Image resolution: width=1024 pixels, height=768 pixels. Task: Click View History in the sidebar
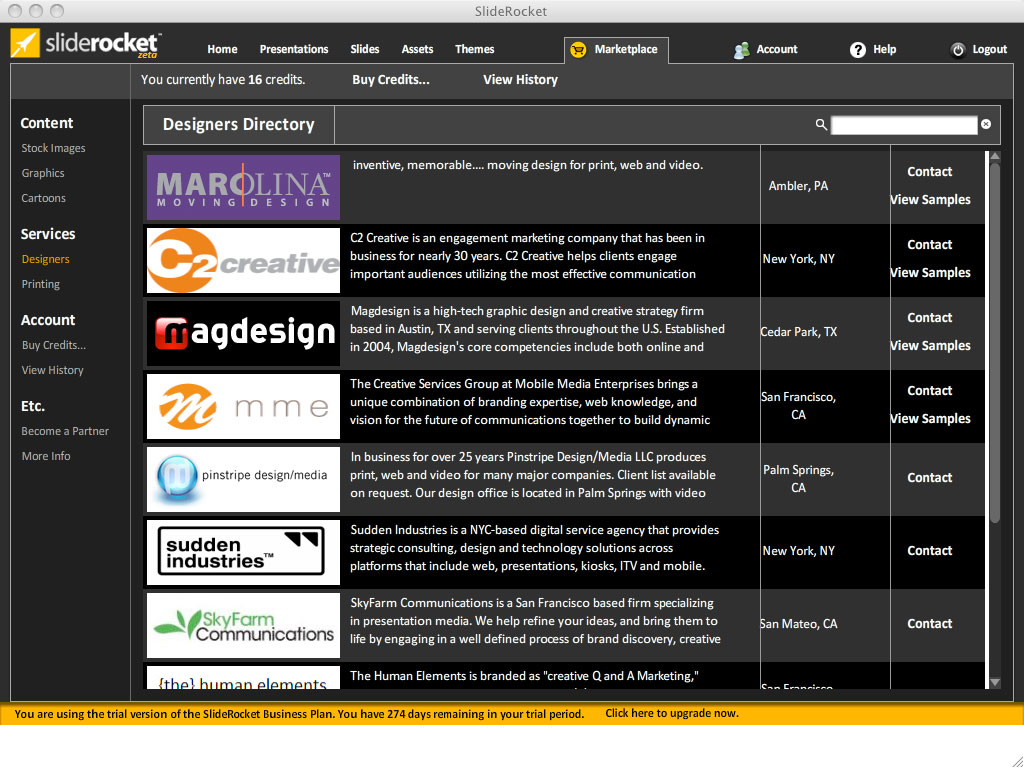[x=52, y=370]
